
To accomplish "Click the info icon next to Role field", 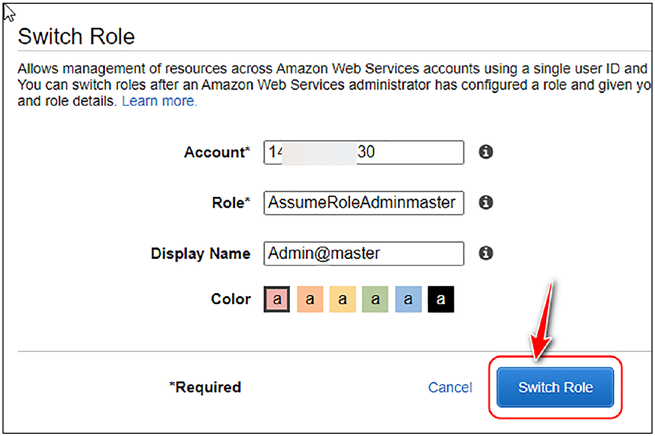I will point(485,203).
